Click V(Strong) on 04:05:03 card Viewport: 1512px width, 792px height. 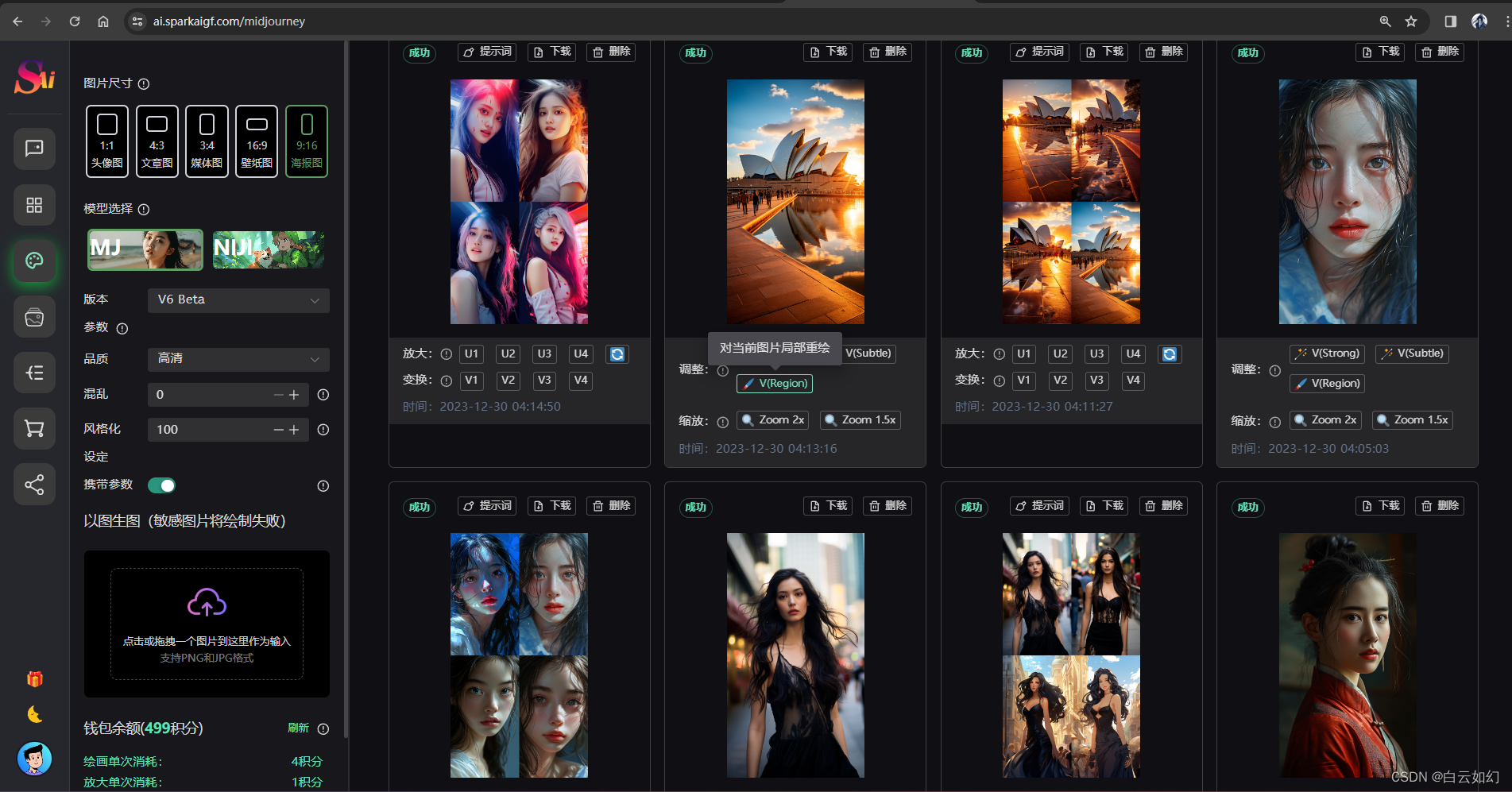pyautogui.click(x=1327, y=354)
